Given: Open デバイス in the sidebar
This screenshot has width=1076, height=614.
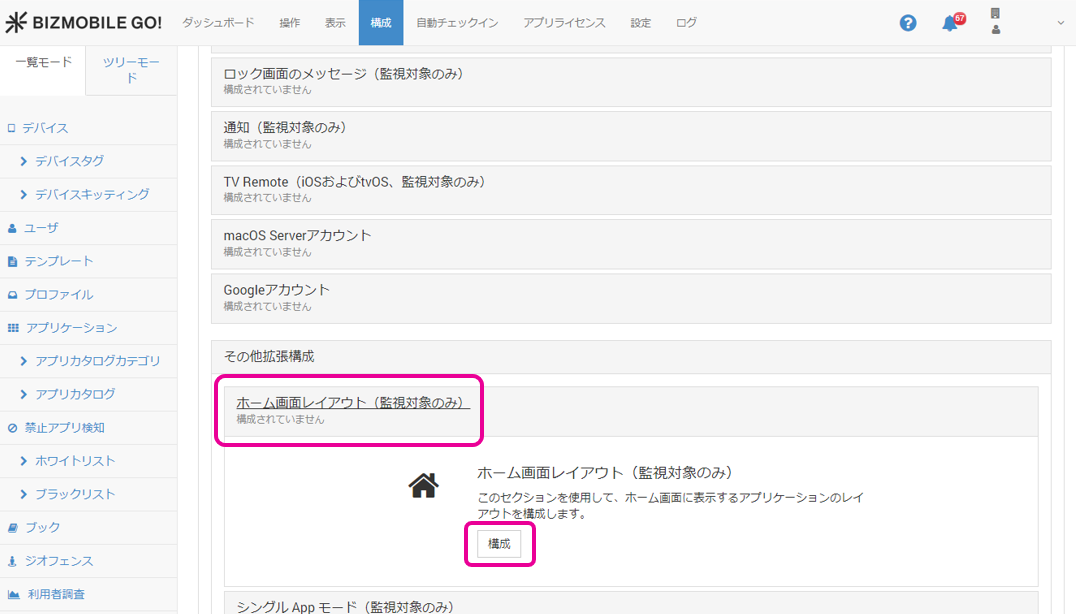Looking at the screenshot, I should click(45, 128).
